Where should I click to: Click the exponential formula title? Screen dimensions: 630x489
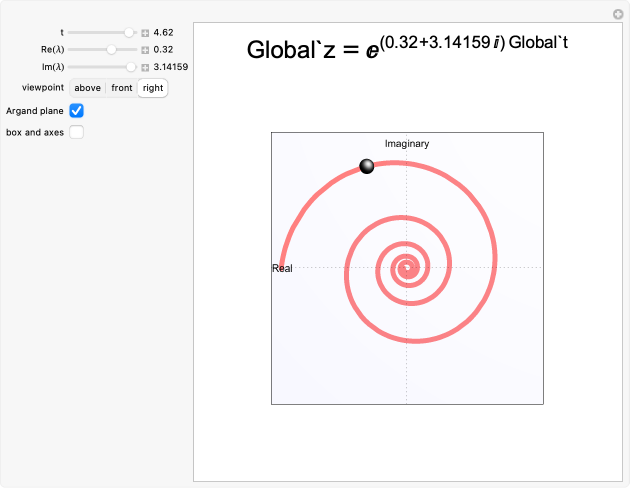tap(408, 48)
